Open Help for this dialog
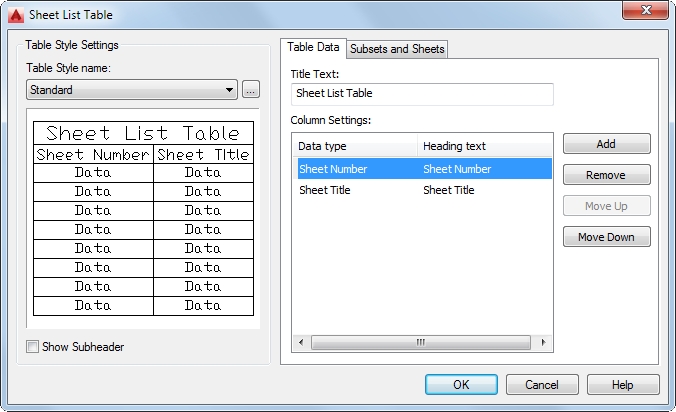The width and height of the screenshot is (676, 412). point(623,385)
